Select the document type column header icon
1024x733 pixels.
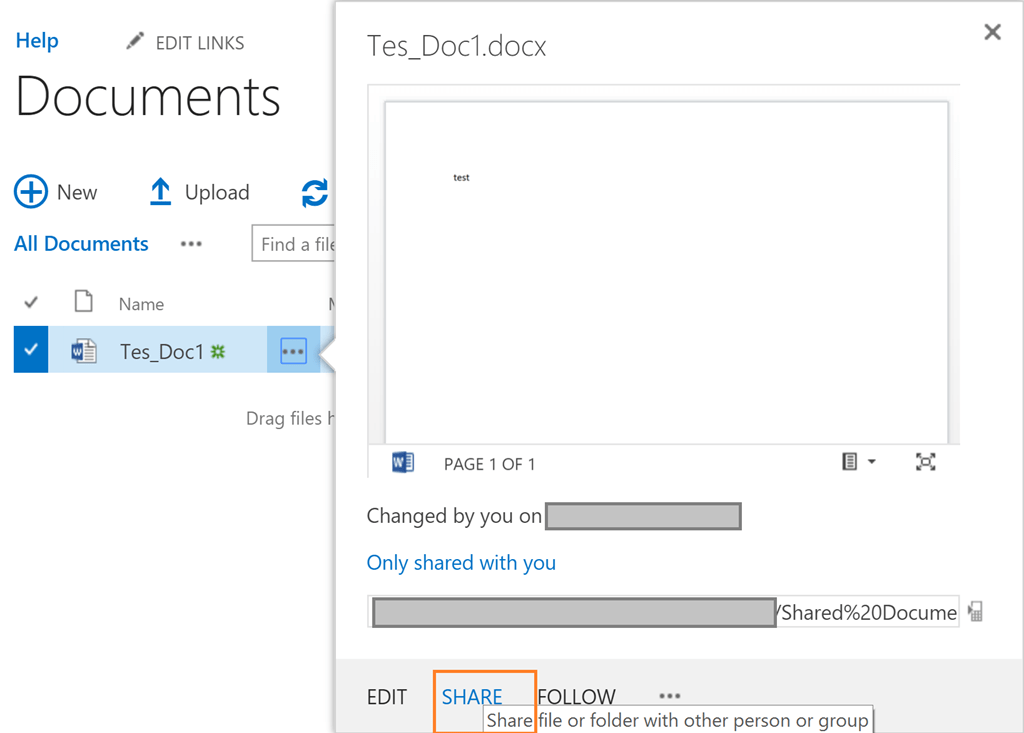84,302
